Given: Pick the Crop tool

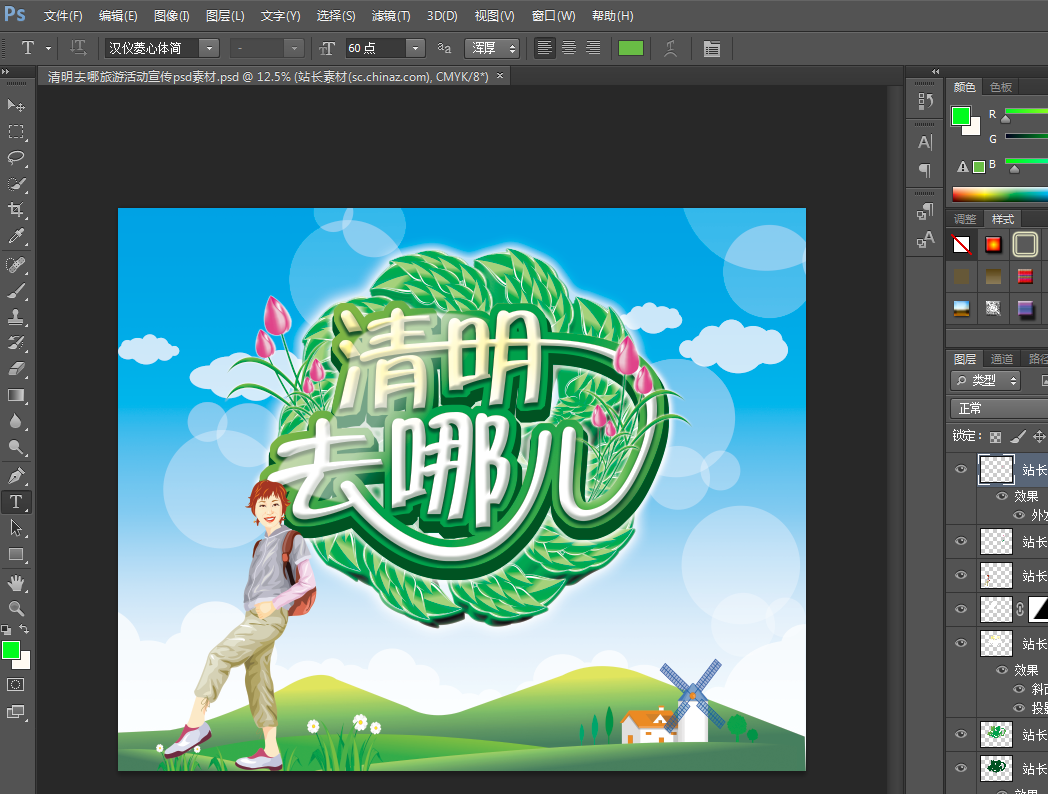Looking at the screenshot, I should coord(16,210).
